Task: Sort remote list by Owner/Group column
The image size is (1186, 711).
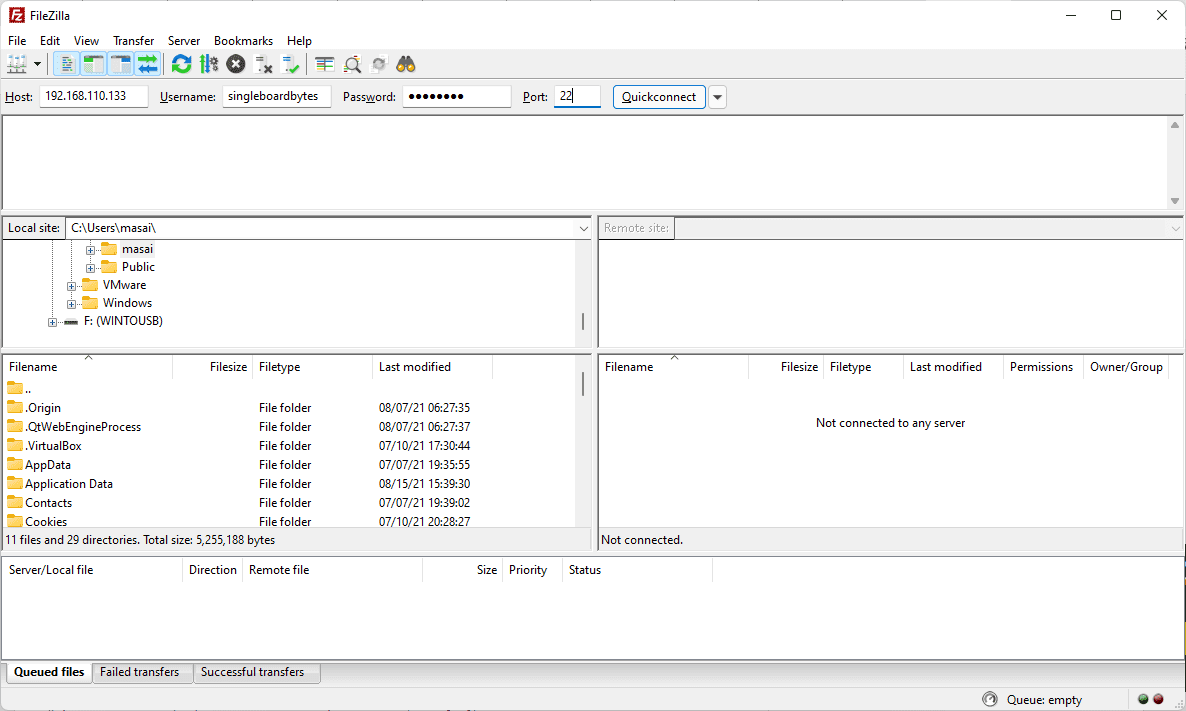Action: tap(1126, 367)
